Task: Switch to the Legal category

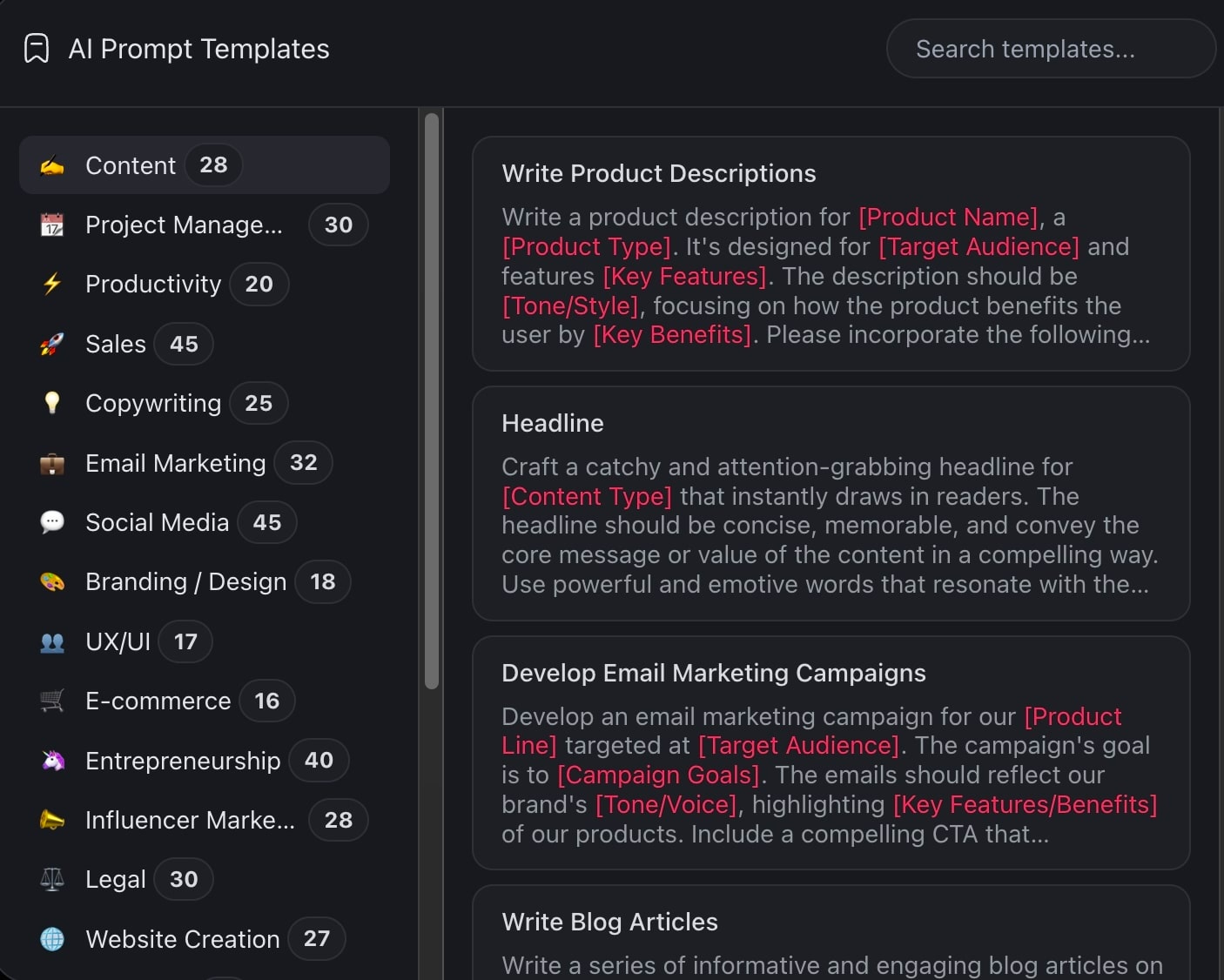Action: click(x=116, y=880)
